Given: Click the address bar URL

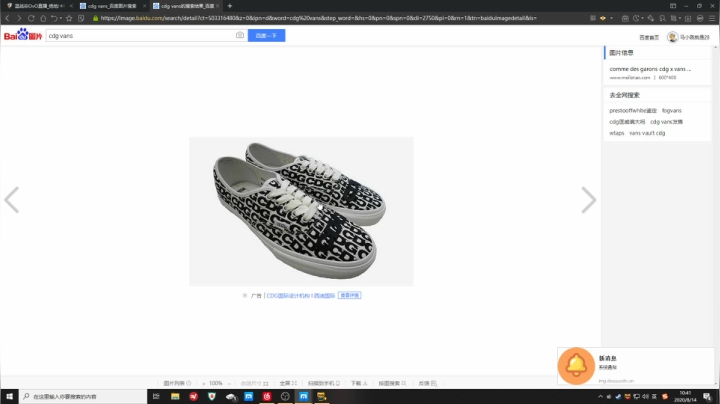Looking at the screenshot, I should (318, 18).
